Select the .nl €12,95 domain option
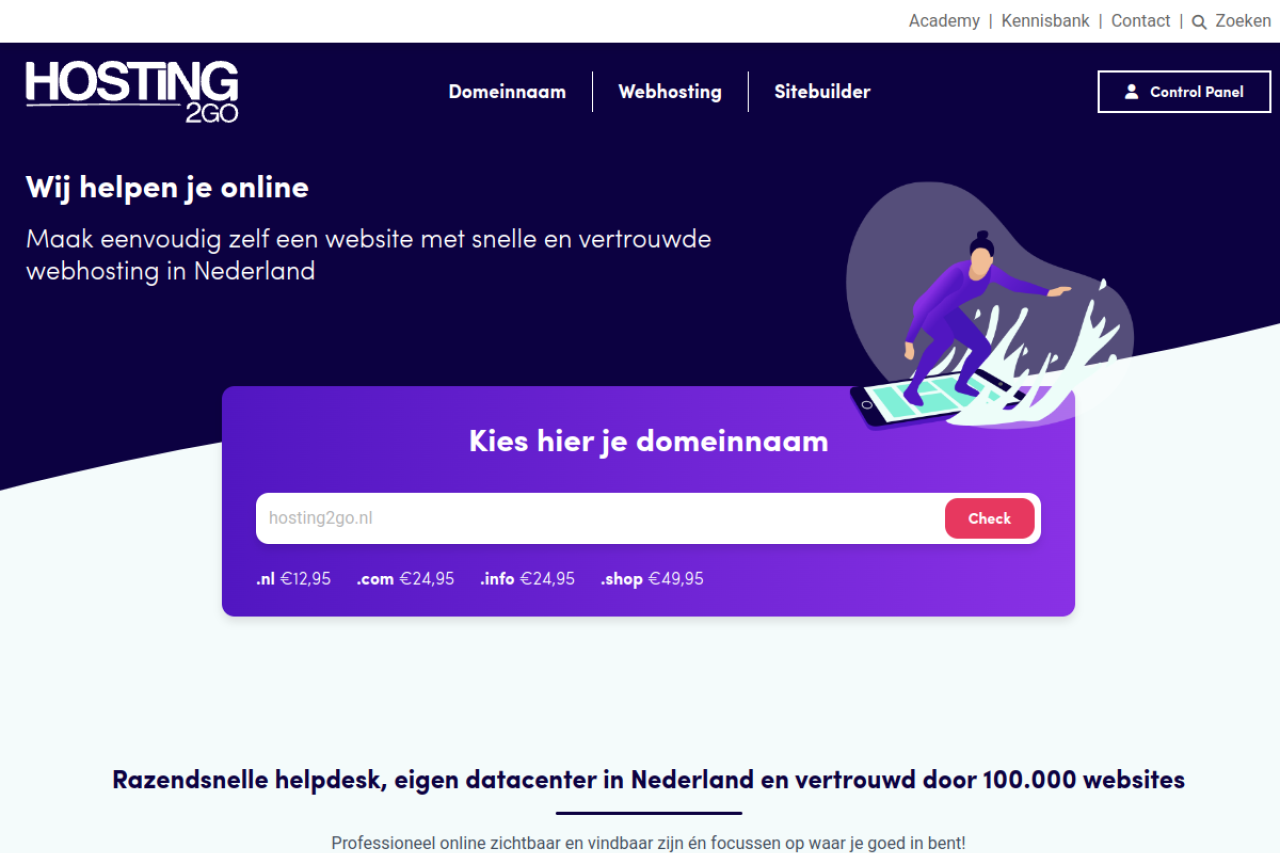This screenshot has width=1280, height=853. 293,578
